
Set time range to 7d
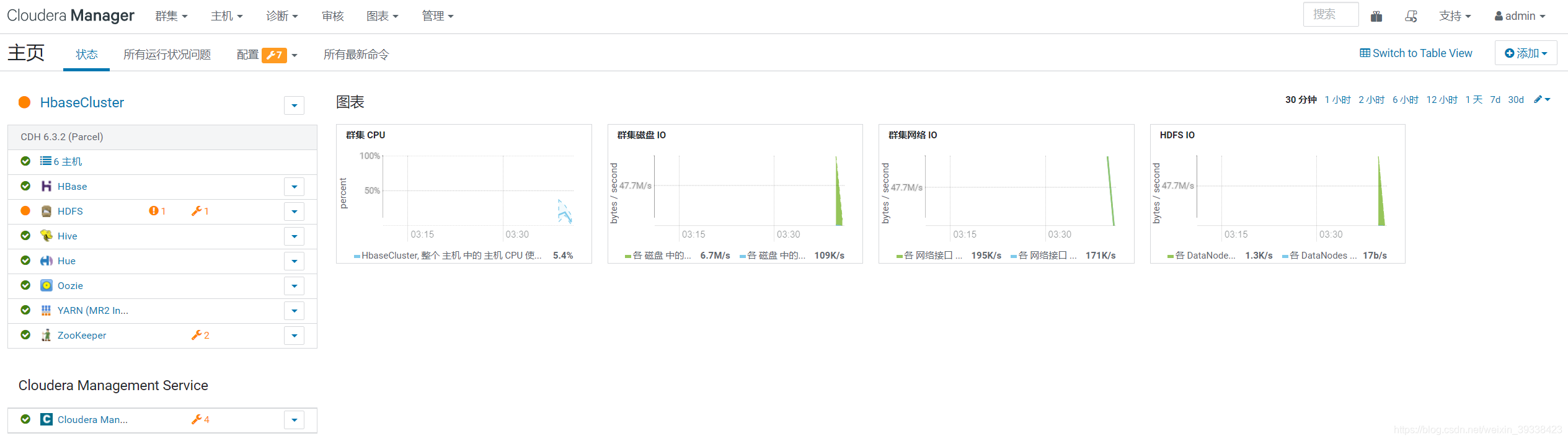(x=1495, y=100)
